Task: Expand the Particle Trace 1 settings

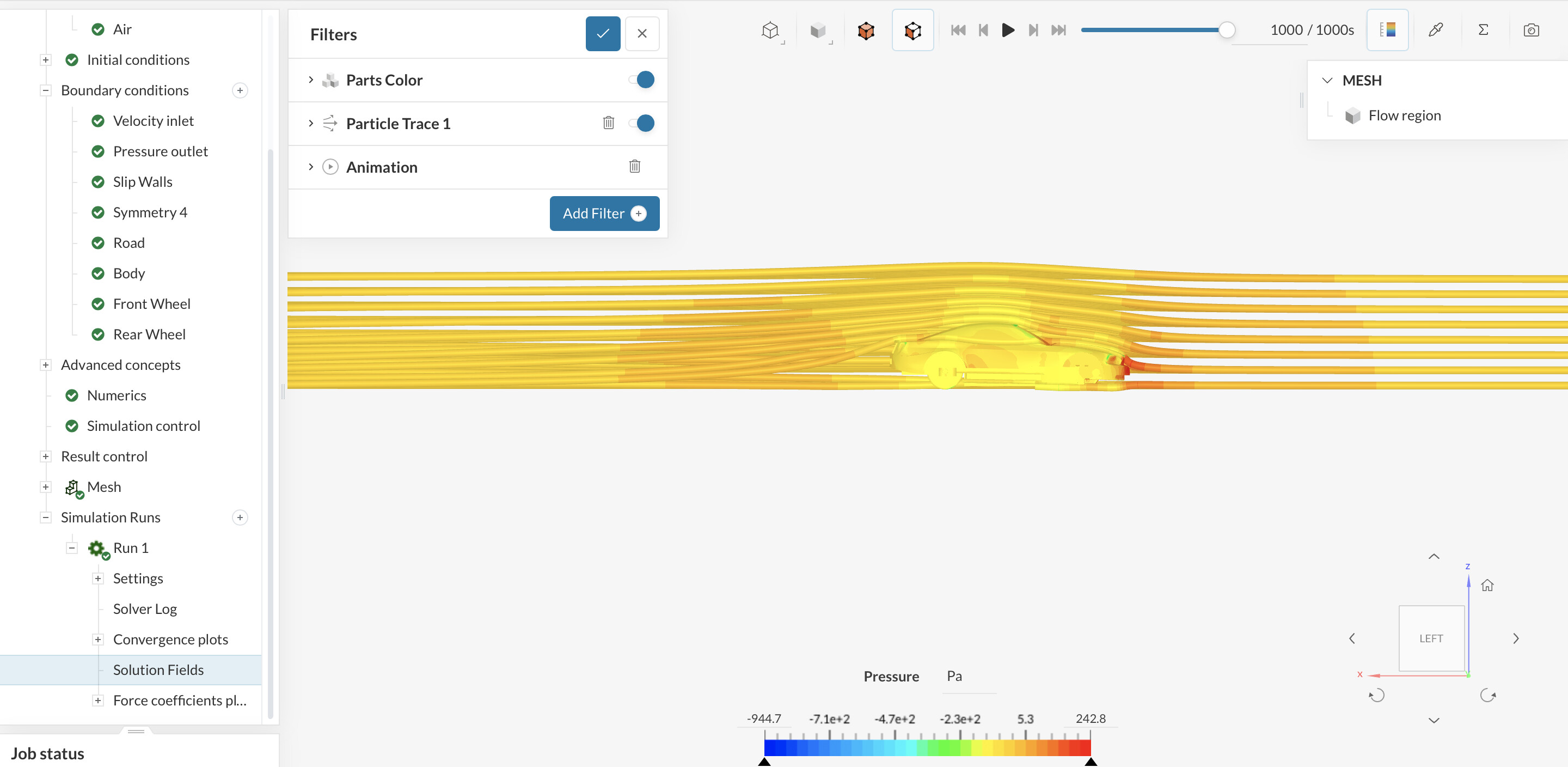Action: tap(311, 123)
